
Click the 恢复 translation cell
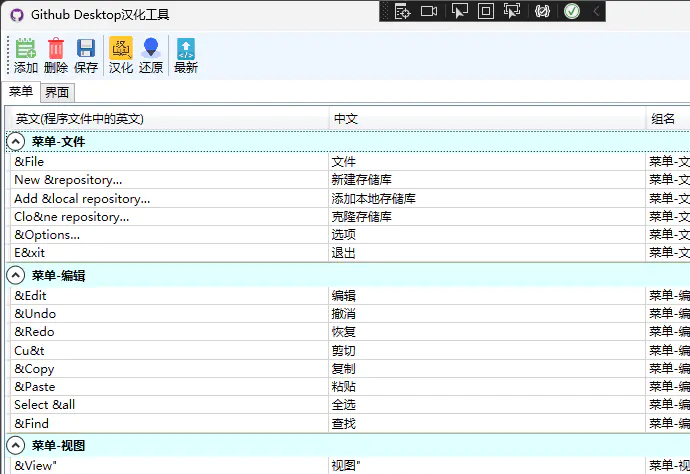pos(487,332)
